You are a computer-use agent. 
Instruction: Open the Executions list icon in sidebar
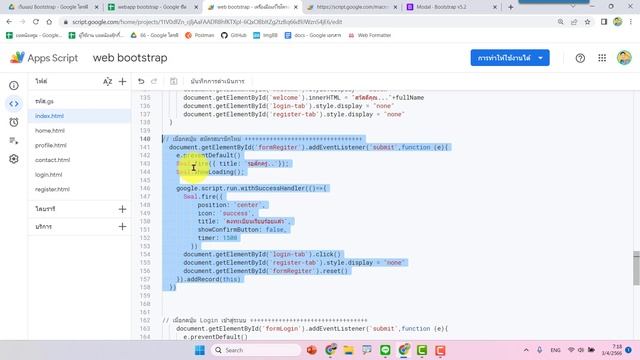point(14,141)
